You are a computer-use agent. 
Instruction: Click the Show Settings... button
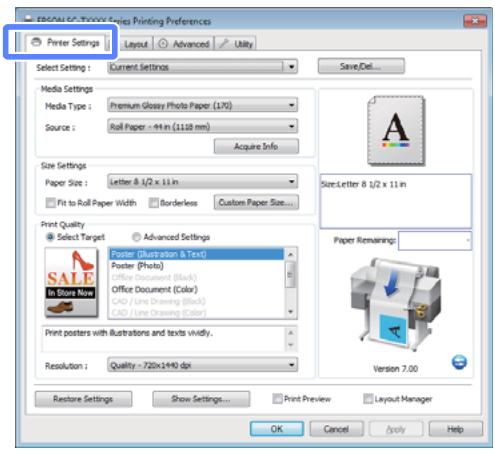click(x=201, y=399)
